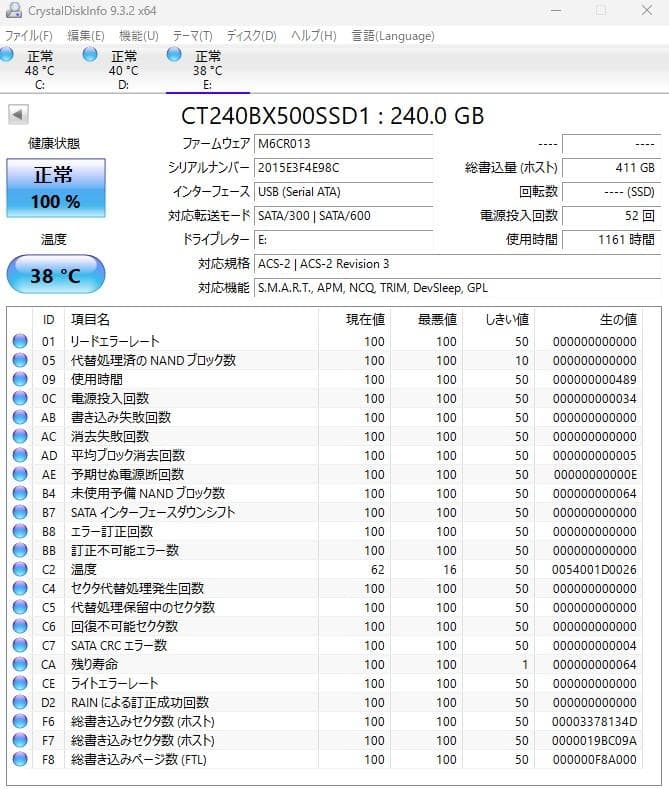This screenshot has height=789, width=669.
Task: Click status orb for C7 SATA CRC row
Action: pos(20,645)
